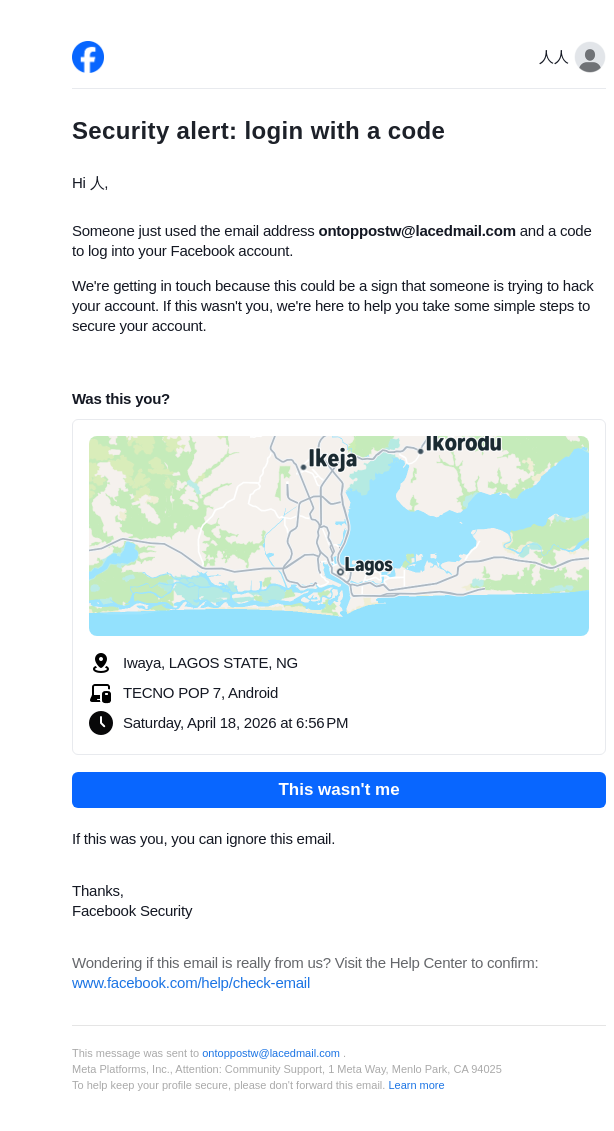Open the profile avatar picture
This screenshot has height=1131, width=614.
point(590,57)
